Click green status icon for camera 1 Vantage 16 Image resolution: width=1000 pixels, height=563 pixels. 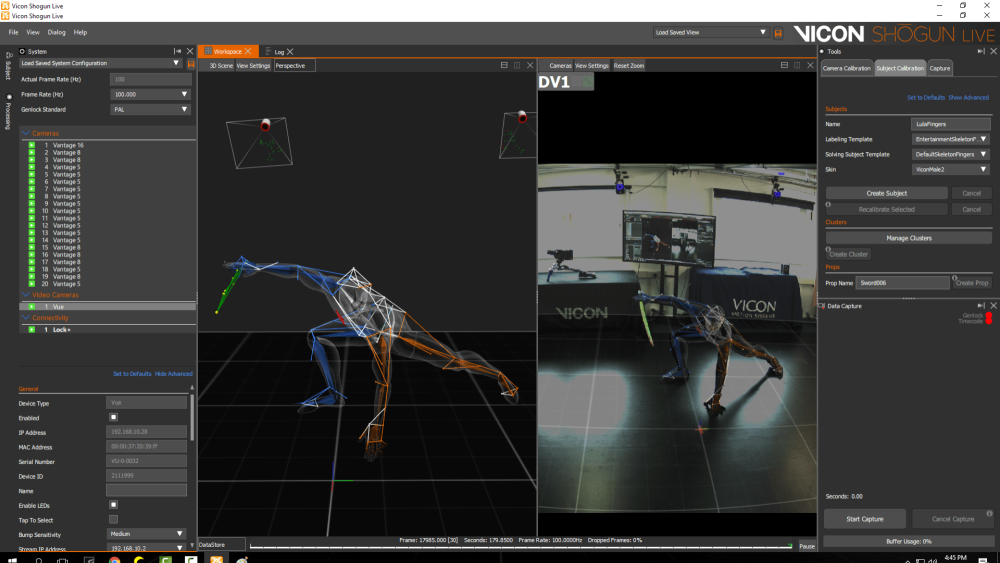(x=31, y=145)
